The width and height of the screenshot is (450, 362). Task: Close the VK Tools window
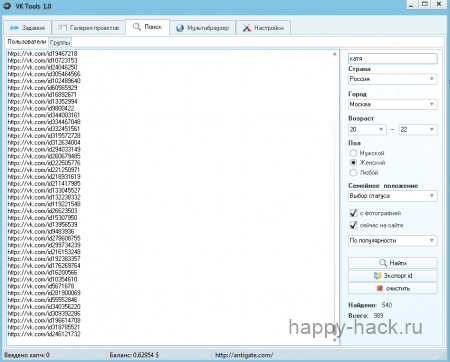439,4
